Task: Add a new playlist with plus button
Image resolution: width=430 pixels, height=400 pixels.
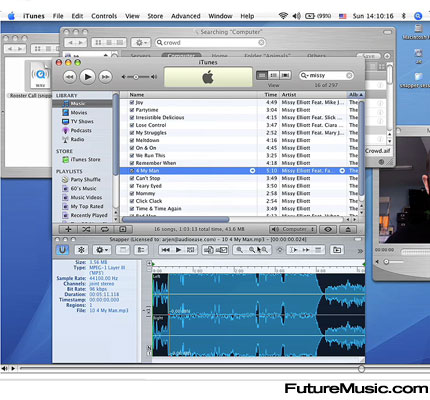Action: (68, 229)
